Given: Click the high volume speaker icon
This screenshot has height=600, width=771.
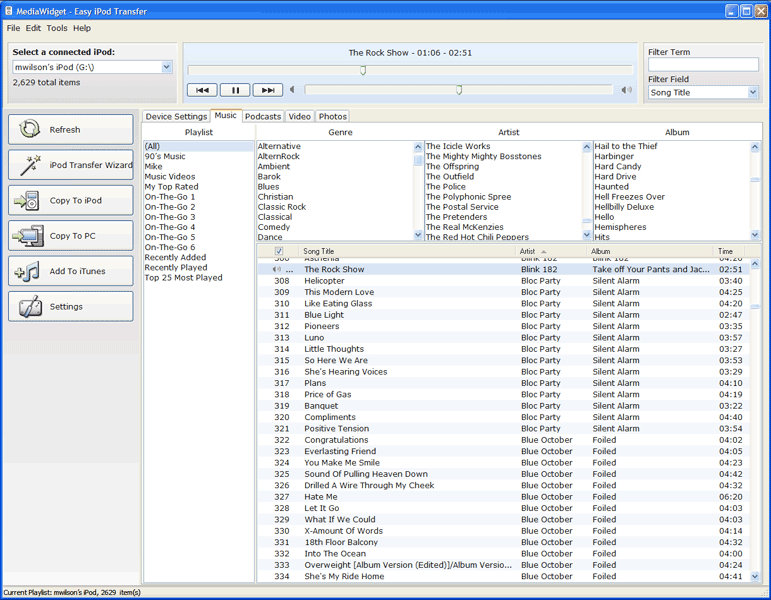Looking at the screenshot, I should [x=626, y=90].
